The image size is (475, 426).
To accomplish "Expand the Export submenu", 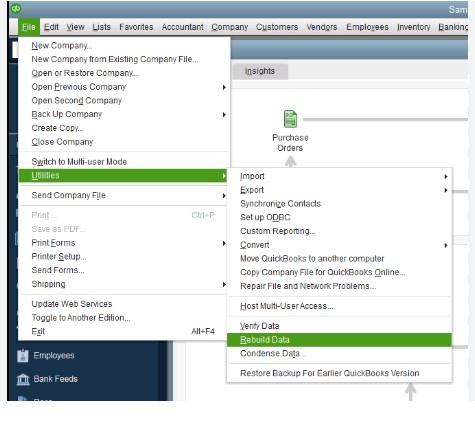I will [339, 190].
